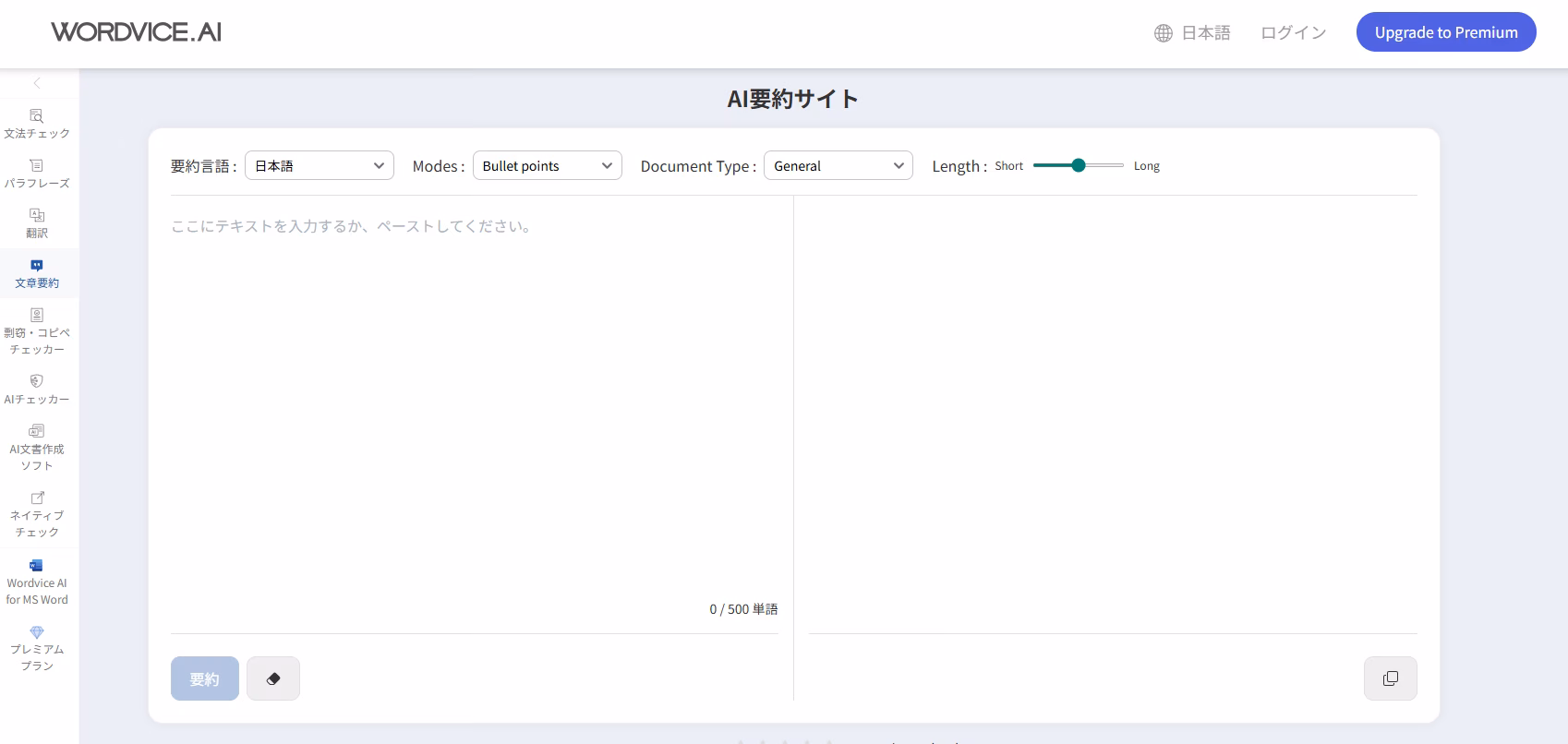This screenshot has width=1568, height=744.
Task: Open the プレミアムプラン diamond icon
Action: 37,633
